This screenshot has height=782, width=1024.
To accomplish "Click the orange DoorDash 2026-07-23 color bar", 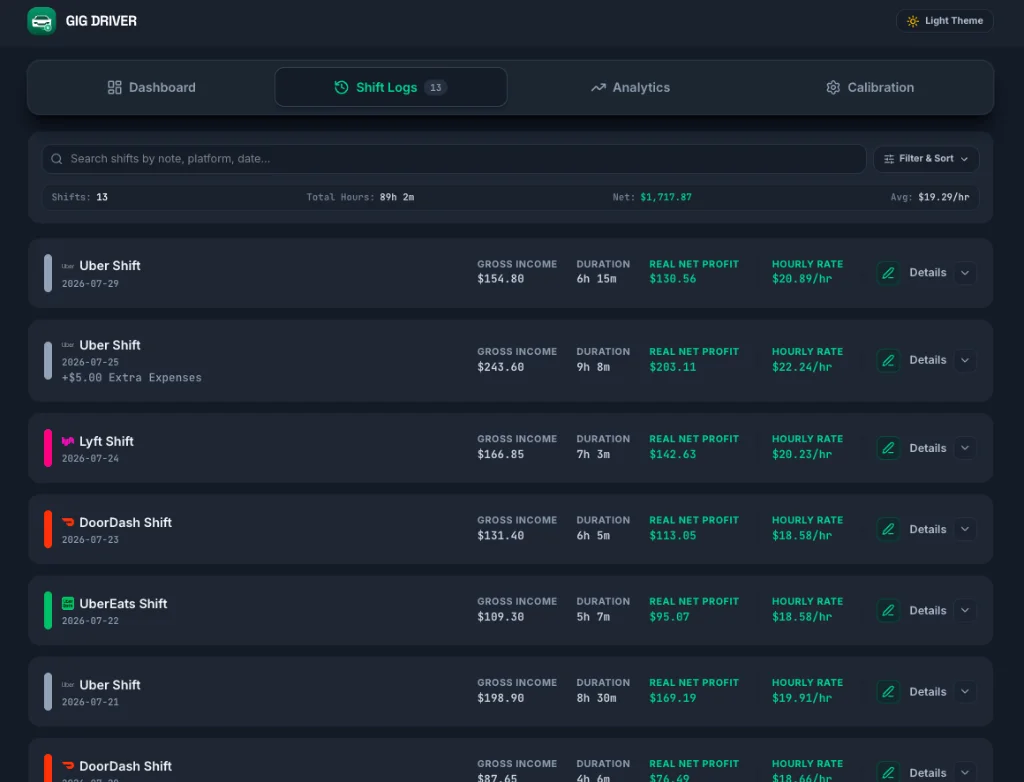I will pyautogui.click(x=48, y=529).
